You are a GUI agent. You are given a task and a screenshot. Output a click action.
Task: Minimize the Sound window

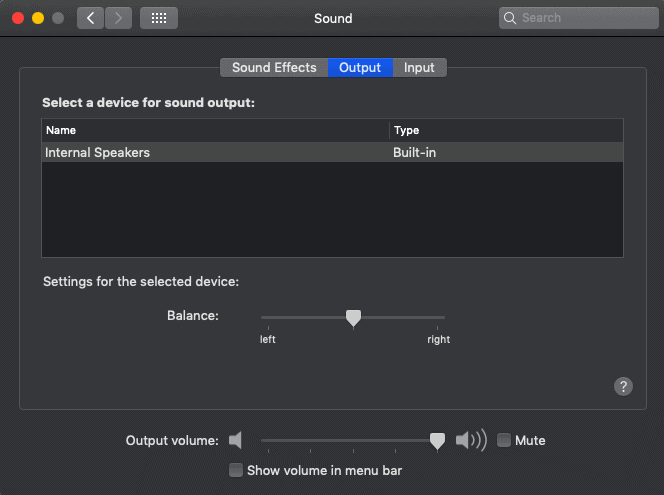point(38,18)
